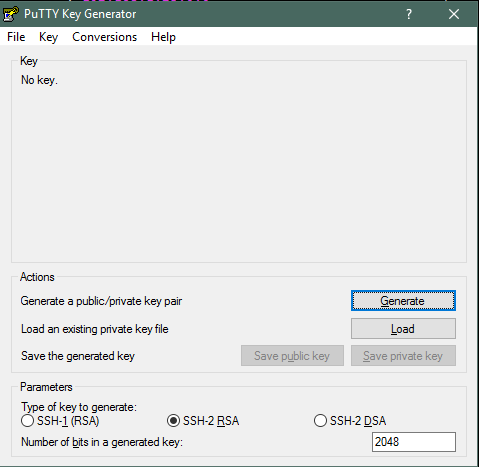Click the question mark help button
This screenshot has width=479, height=467.
[x=409, y=14]
